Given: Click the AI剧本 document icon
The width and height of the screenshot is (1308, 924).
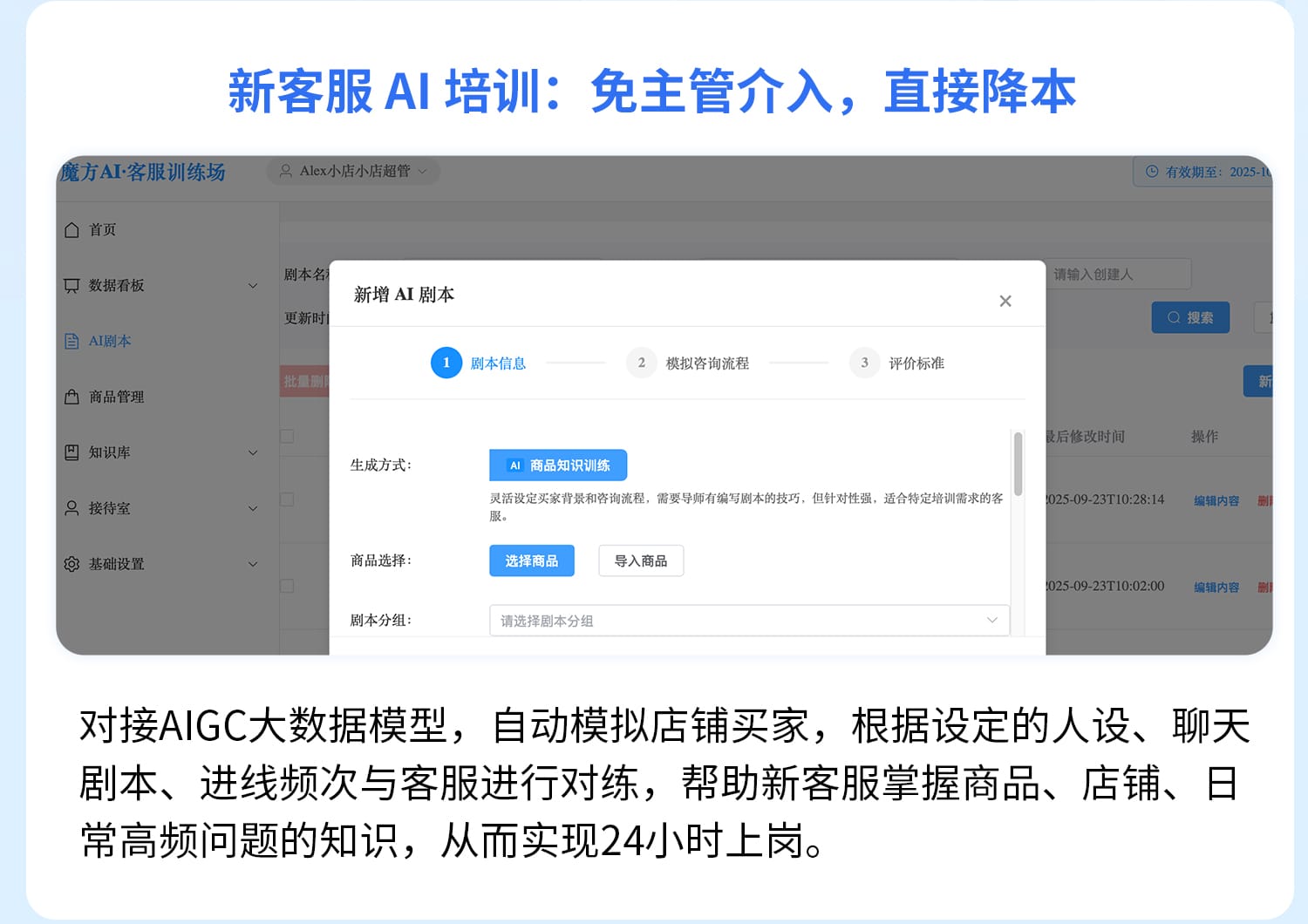Looking at the screenshot, I should click(x=72, y=341).
